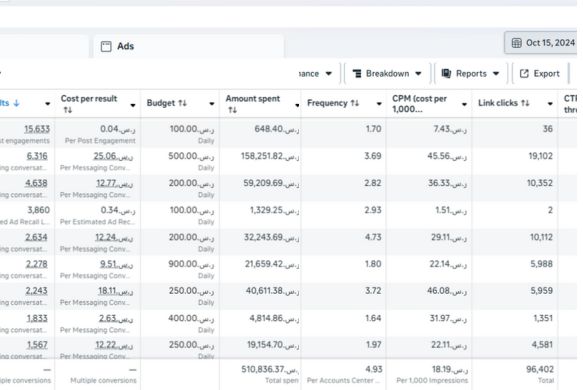Viewport: 583px width, 390px height.
Task: Click the Reports document icon
Action: [x=446, y=74]
